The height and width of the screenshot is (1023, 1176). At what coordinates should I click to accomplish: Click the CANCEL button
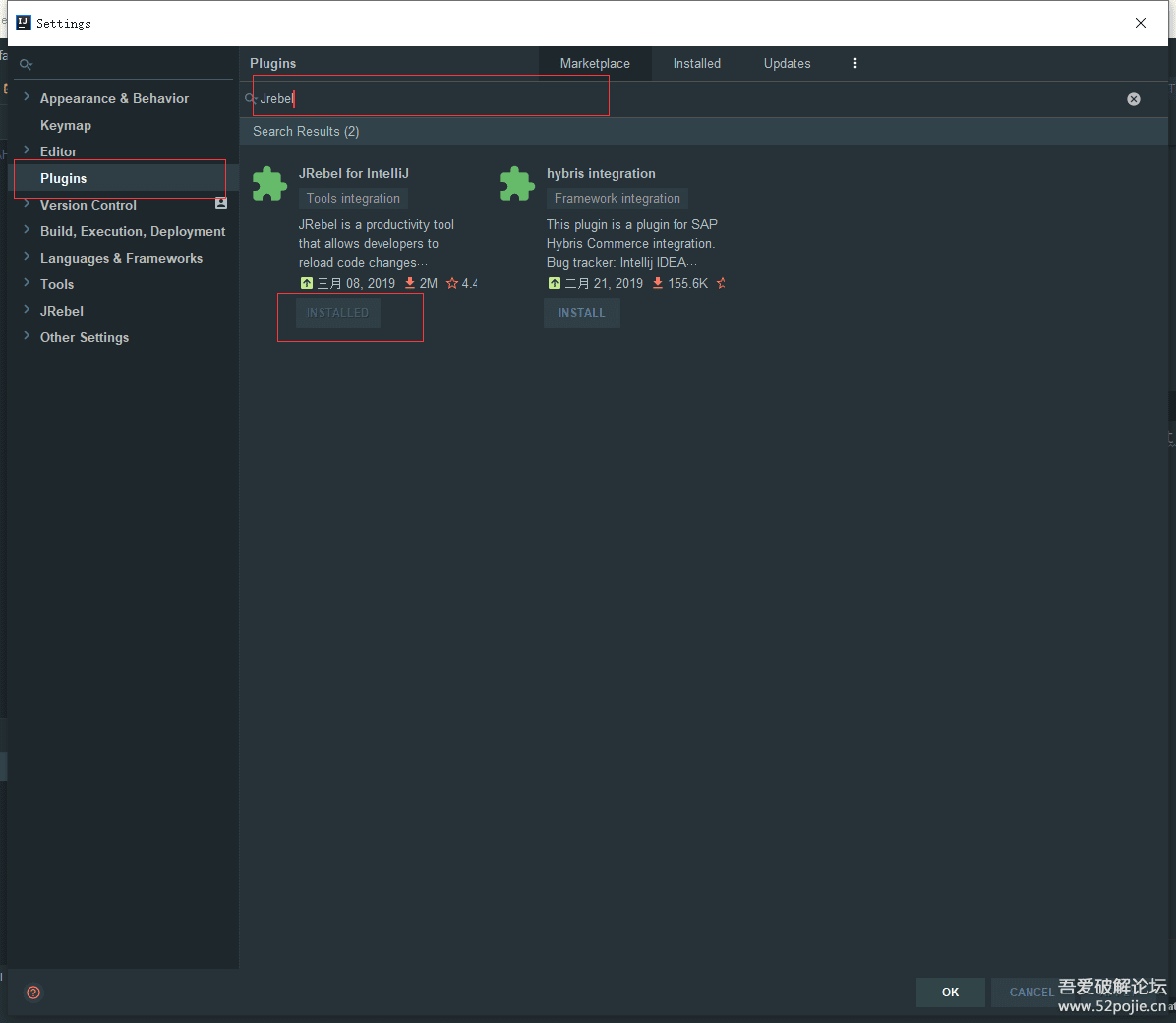[x=1031, y=993]
